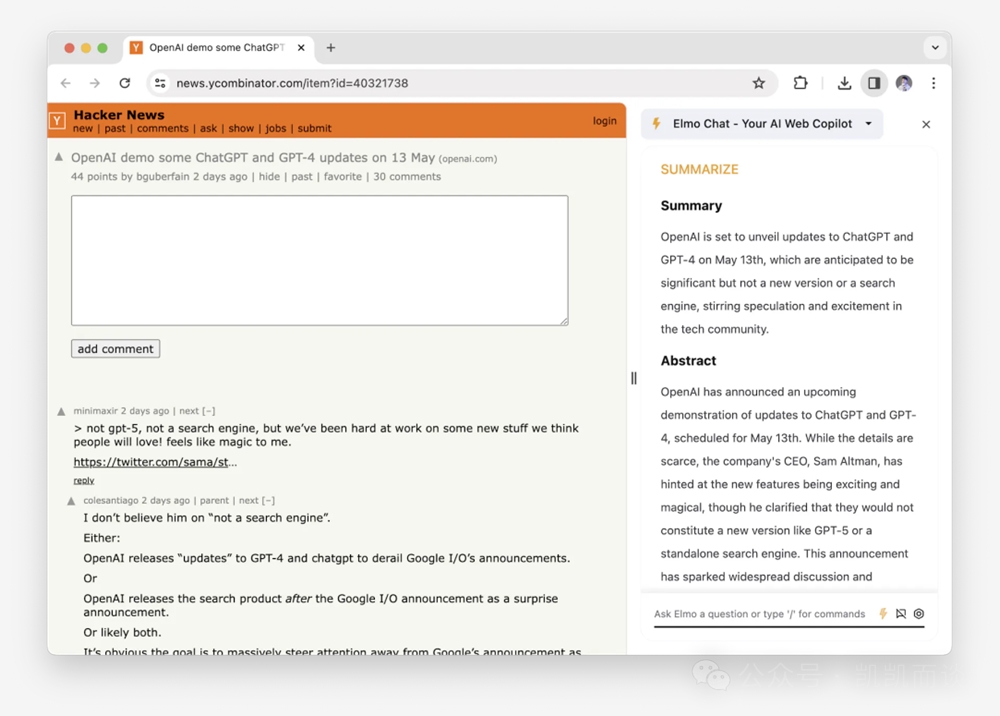Click the SUMMARIZE heading in Elmo
Viewport: 1000px width, 716px height.
(699, 170)
